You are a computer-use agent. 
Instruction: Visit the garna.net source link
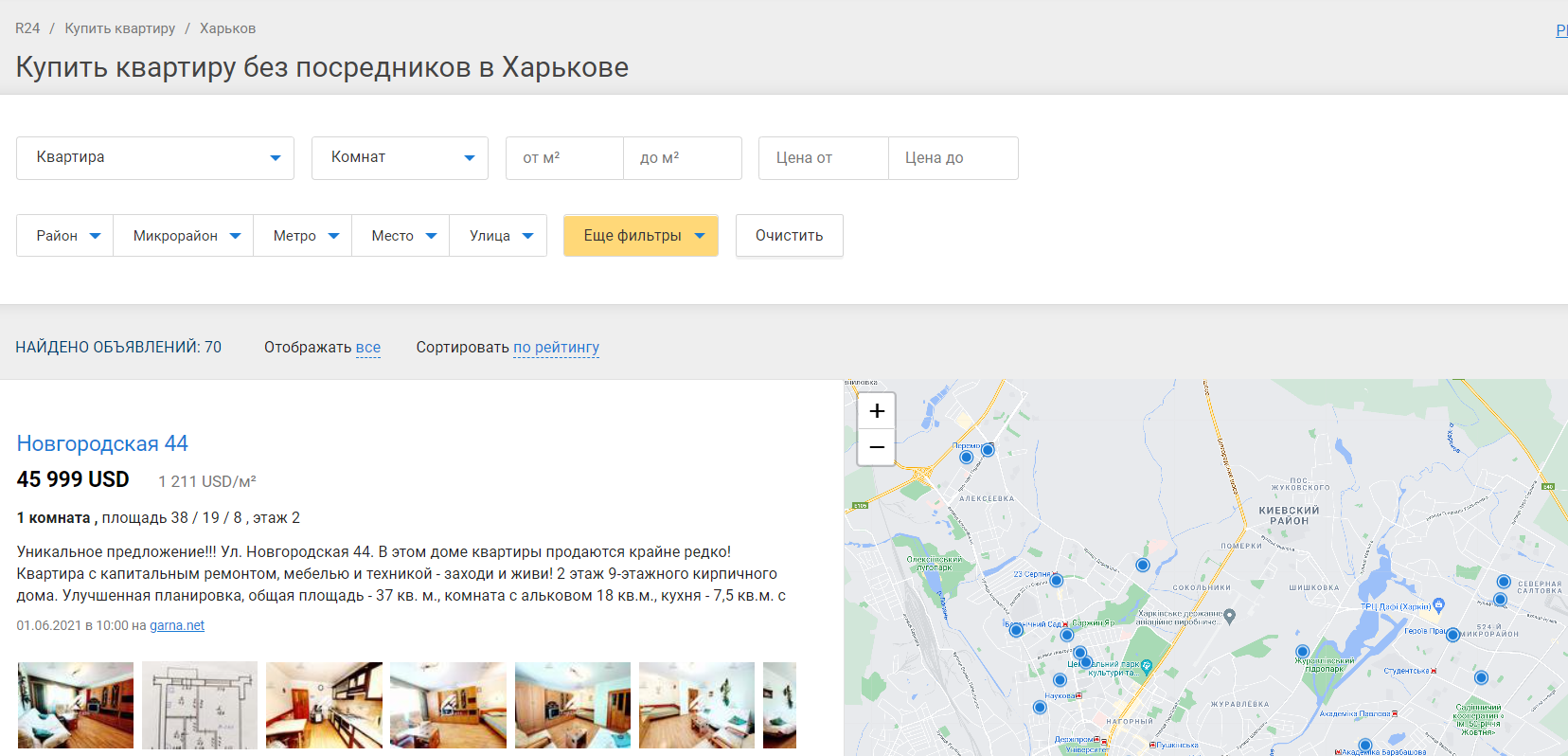177,625
